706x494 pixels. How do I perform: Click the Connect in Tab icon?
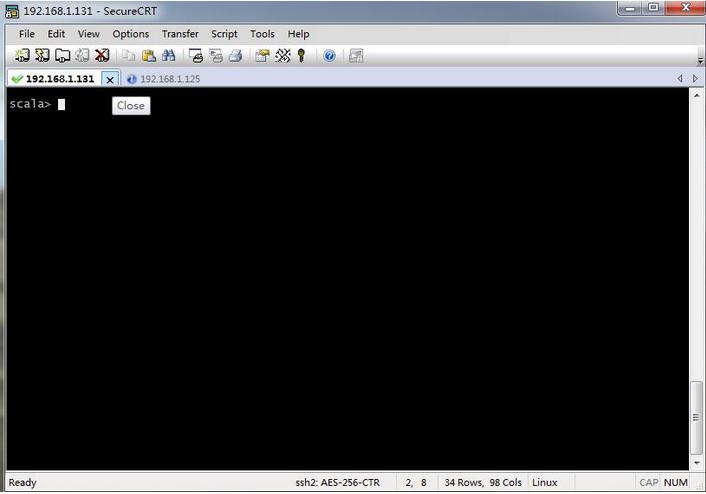(x=62, y=55)
